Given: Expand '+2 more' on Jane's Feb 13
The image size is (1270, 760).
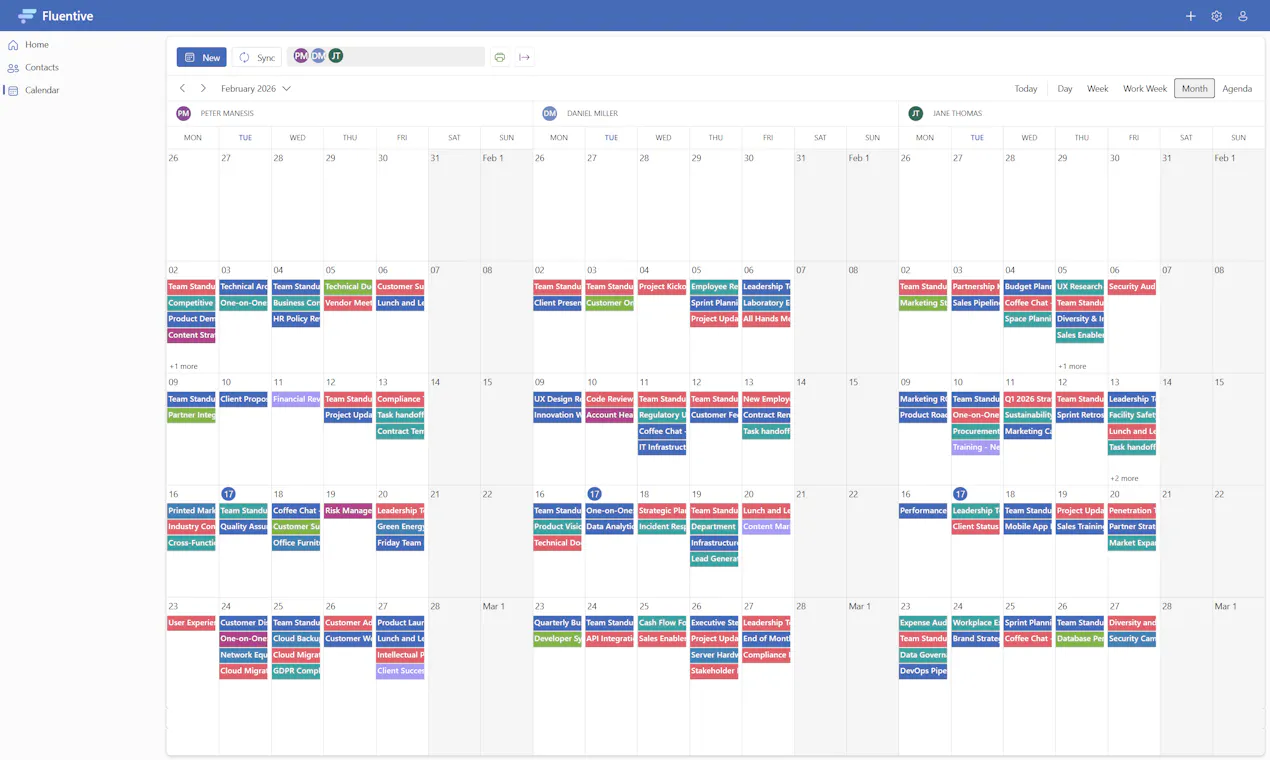Looking at the screenshot, I should [x=1124, y=478].
